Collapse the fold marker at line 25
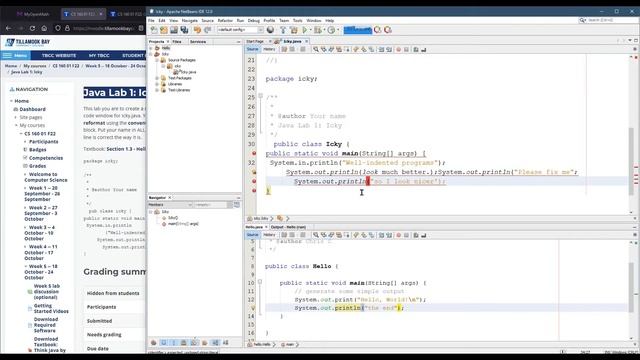Screen dimensions: 640x360 click(x=260, y=96)
